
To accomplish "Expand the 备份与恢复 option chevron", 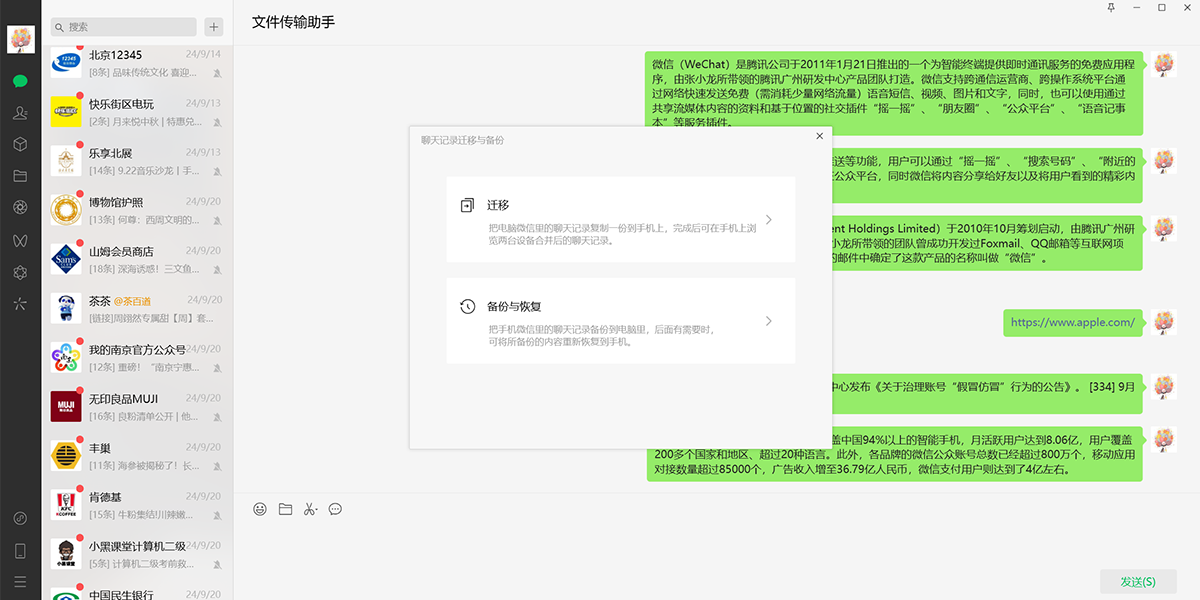I will click(x=768, y=321).
